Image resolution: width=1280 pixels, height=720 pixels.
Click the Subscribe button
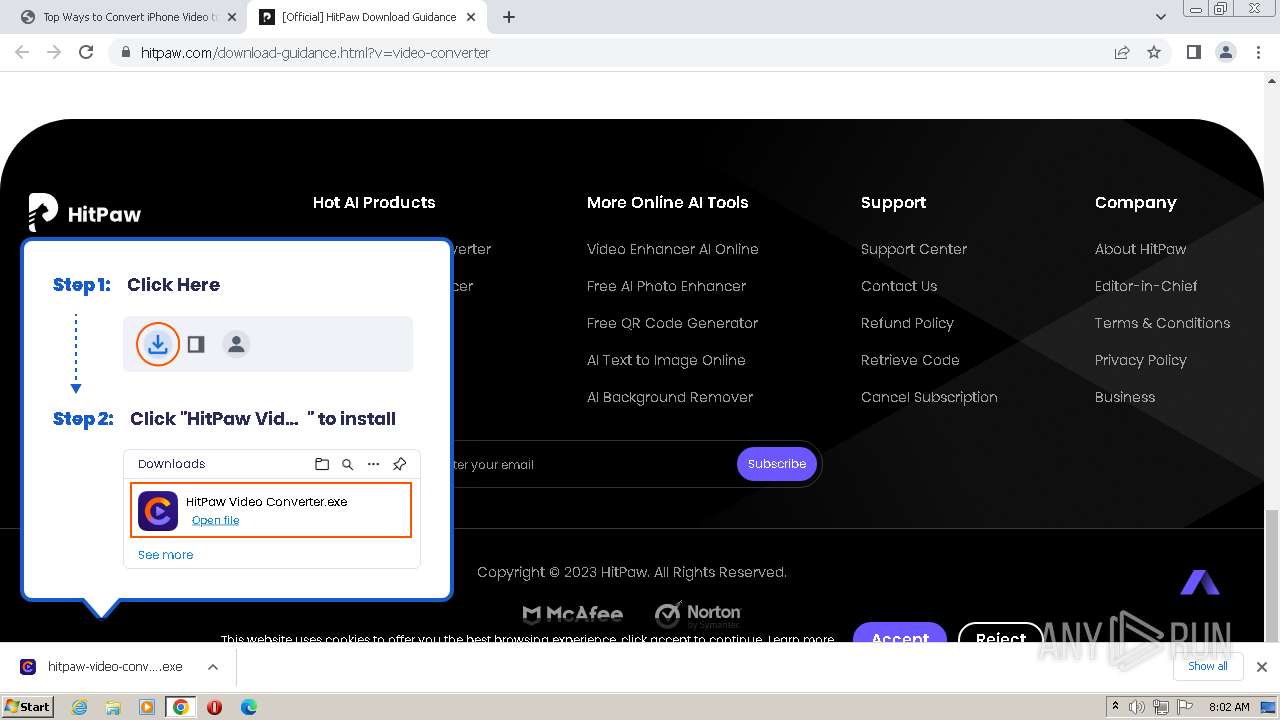tap(777, 464)
